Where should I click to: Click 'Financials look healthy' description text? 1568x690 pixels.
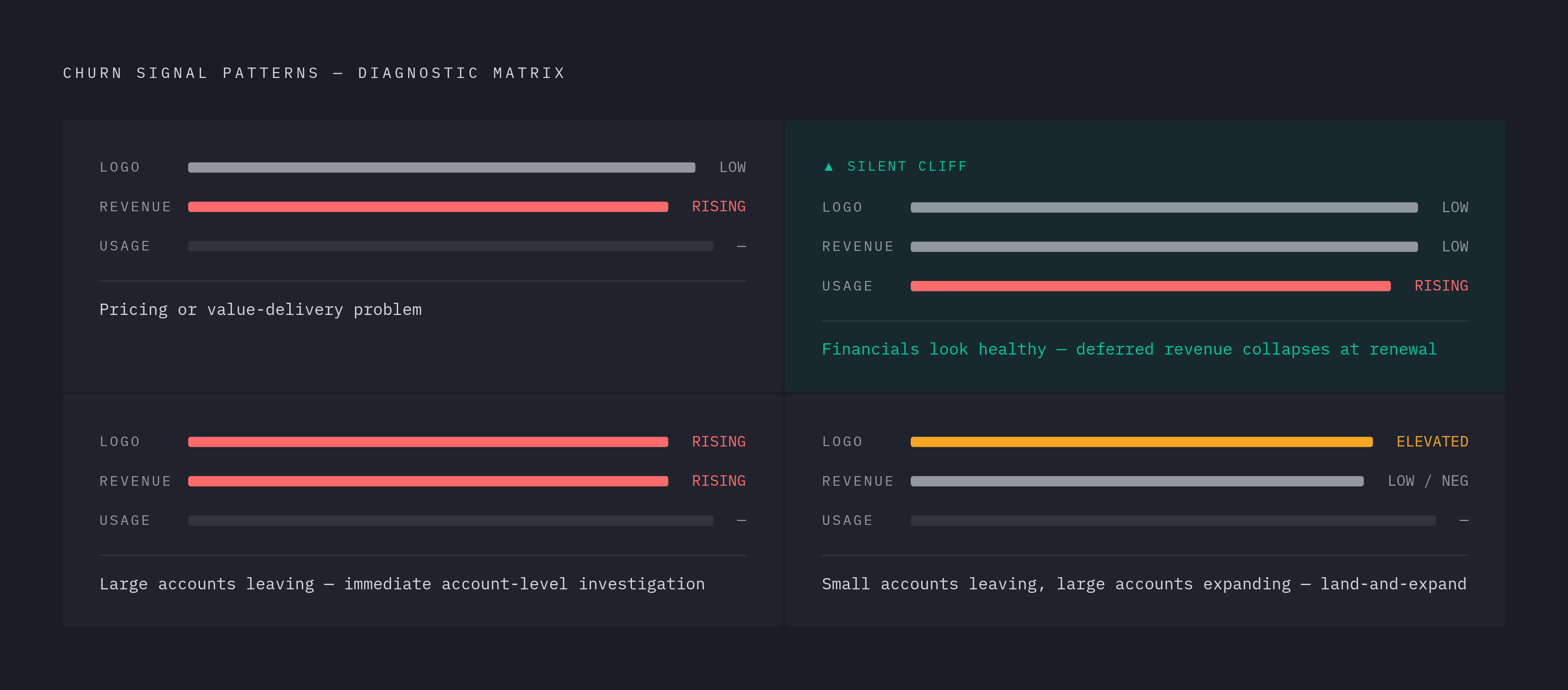click(1129, 349)
